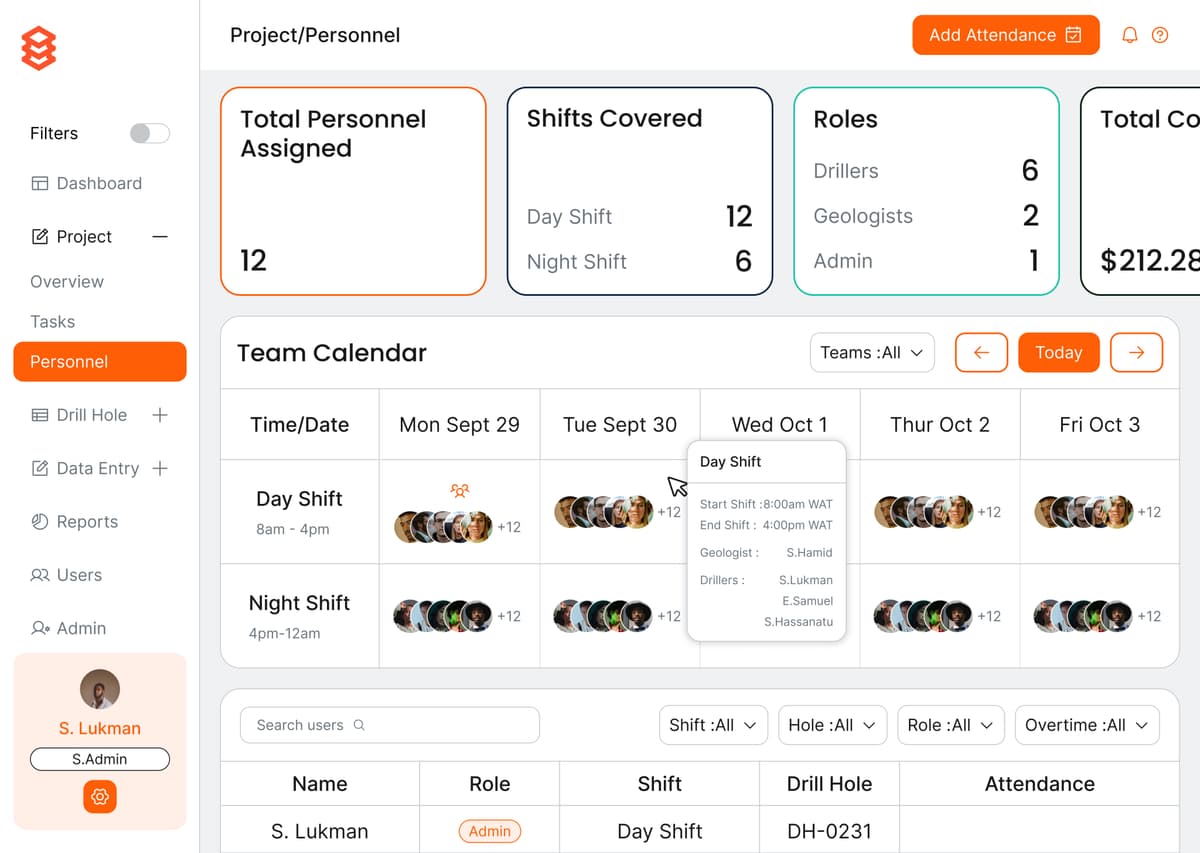Viewport: 1200px width, 853px height.
Task: Open the help question mark icon
Action: click(x=1160, y=35)
